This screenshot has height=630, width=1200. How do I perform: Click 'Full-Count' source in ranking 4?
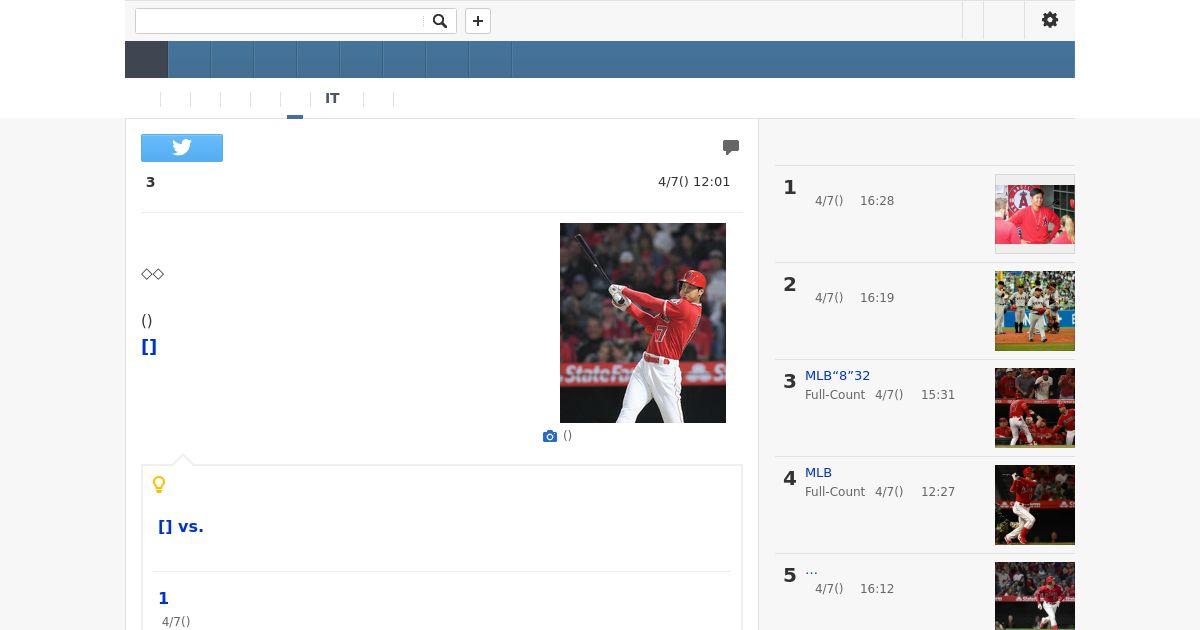(x=835, y=492)
